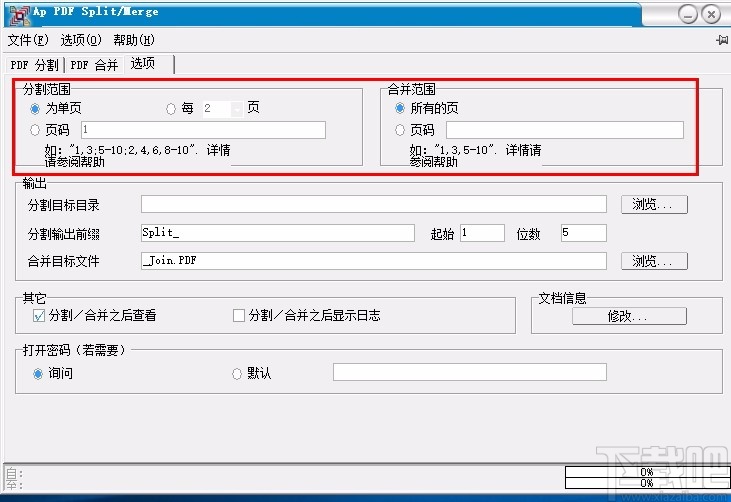This screenshot has width=731, height=502.
Task: Open the 文件(F) menu
Action: 28,40
